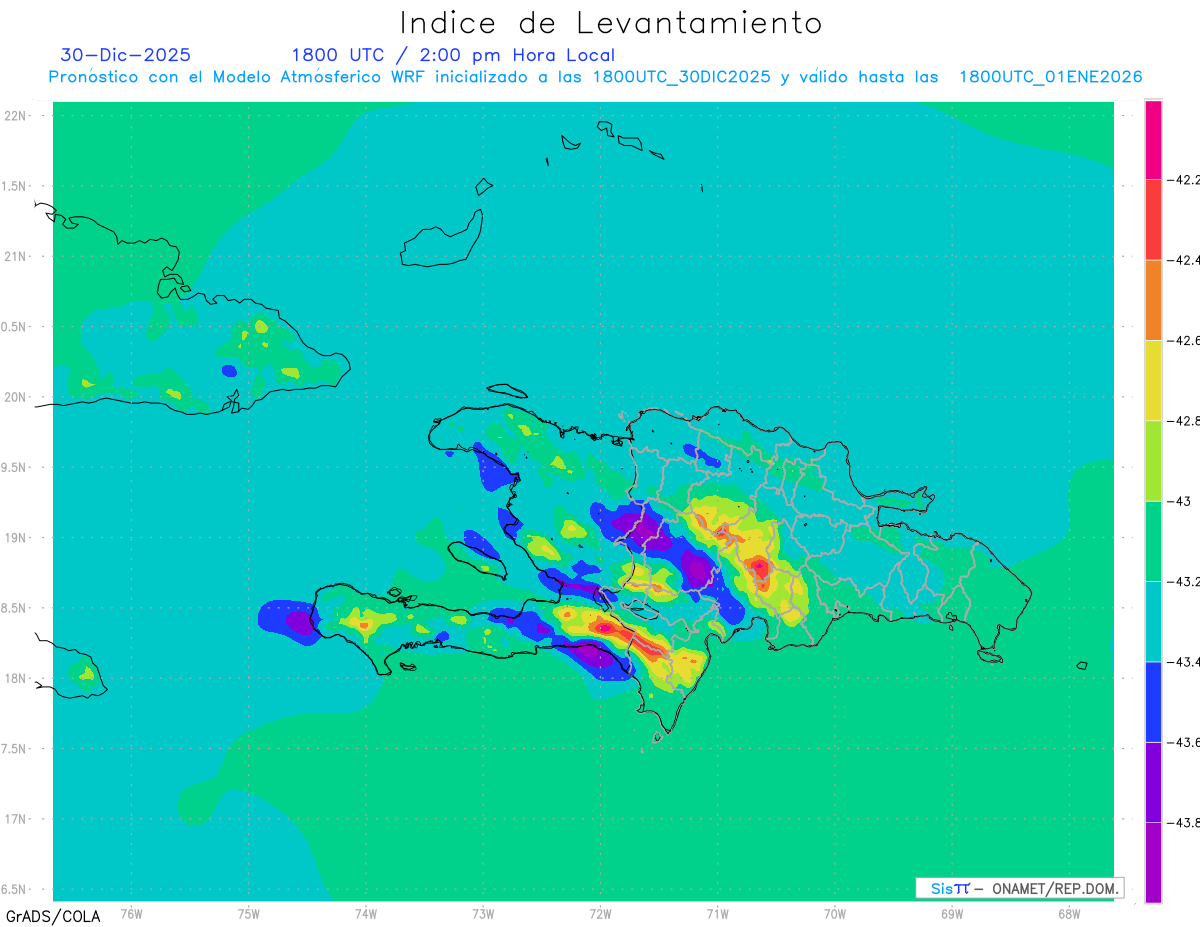Pick the orange color bar segment
The width and height of the screenshot is (1200, 927).
[1153, 300]
